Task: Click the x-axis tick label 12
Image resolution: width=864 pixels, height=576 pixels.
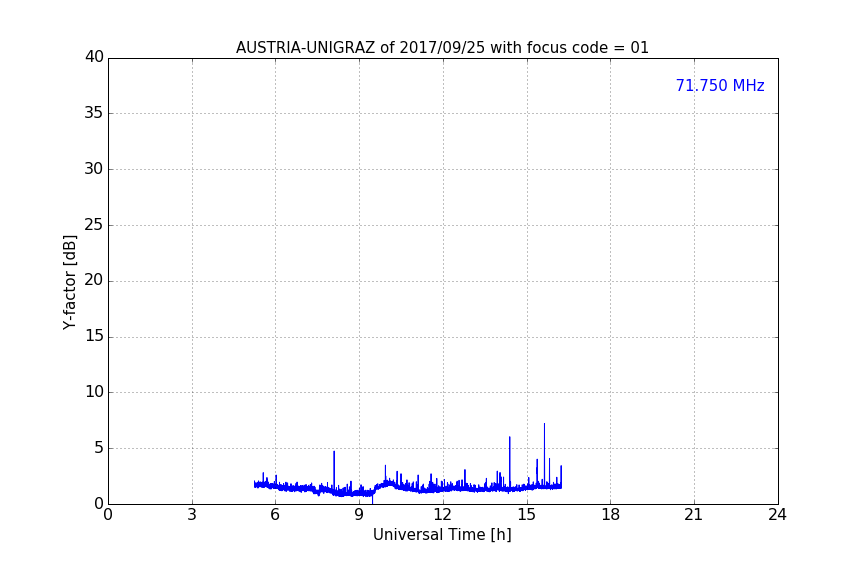Action: point(442,515)
